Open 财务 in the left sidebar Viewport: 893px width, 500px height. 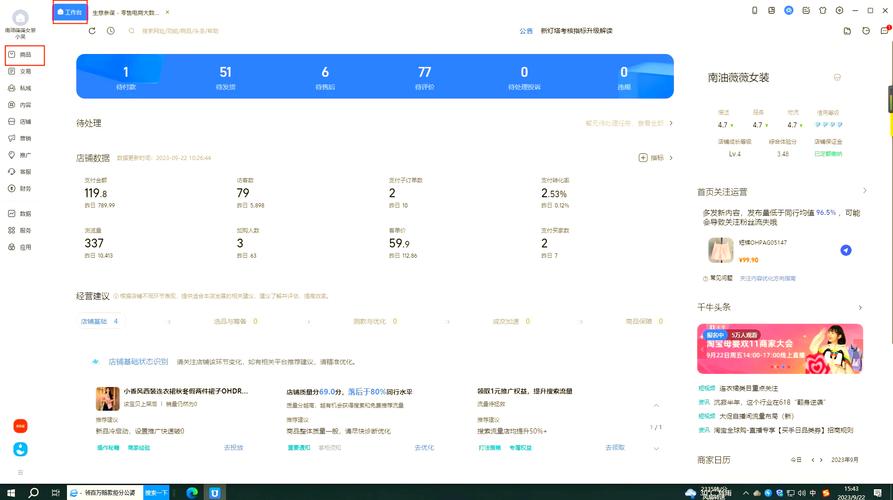pyautogui.click(x=20, y=188)
